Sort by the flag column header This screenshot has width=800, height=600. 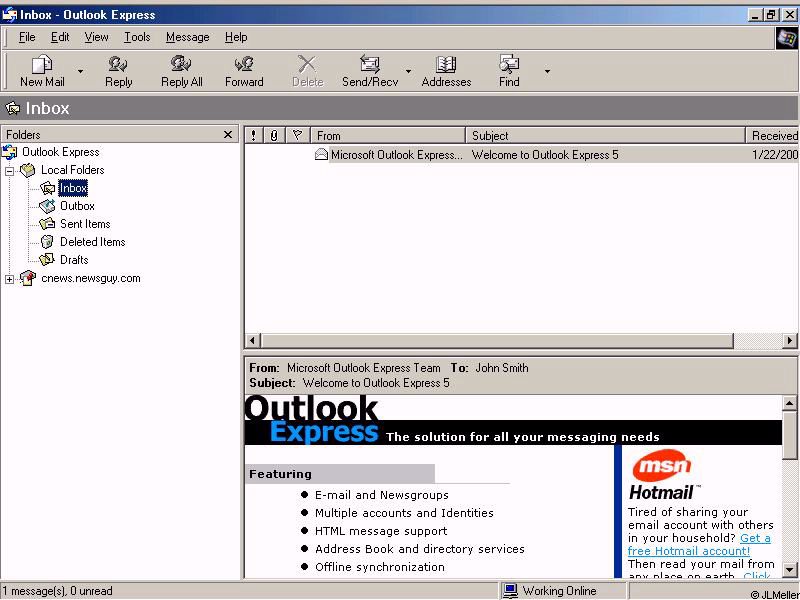coord(297,135)
